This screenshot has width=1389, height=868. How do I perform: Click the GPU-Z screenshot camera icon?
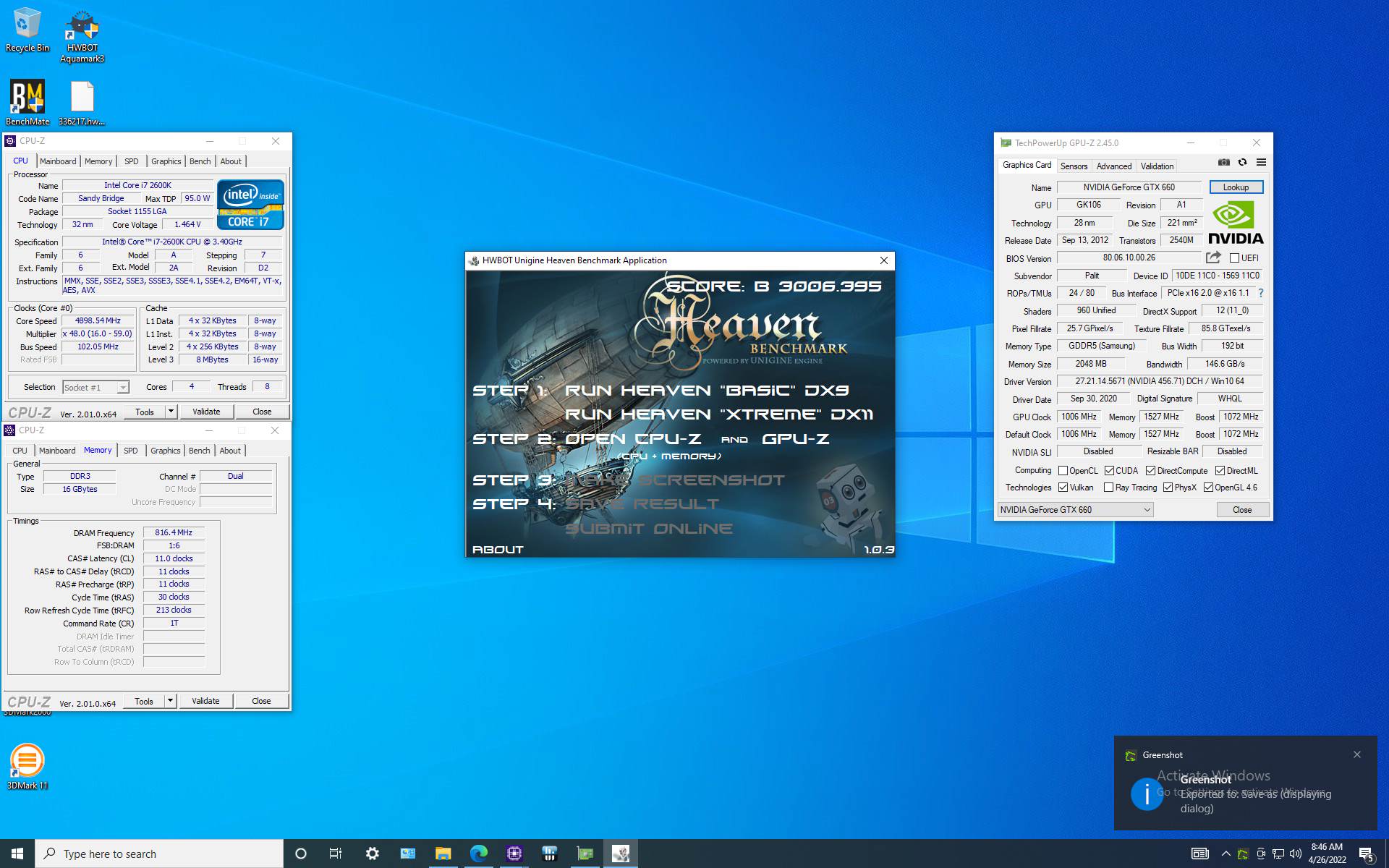pyautogui.click(x=1223, y=162)
